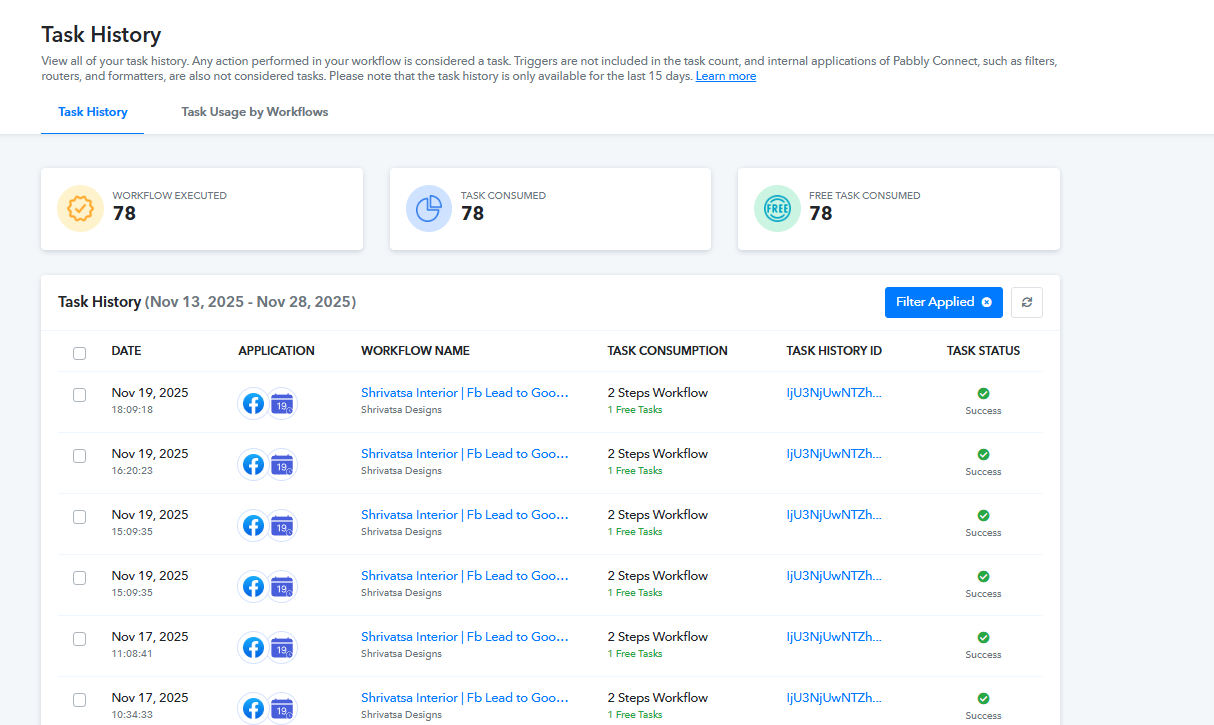This screenshot has height=725, width=1214.
Task: Switch to Task Usage by Workflows tab
Action: pos(254,112)
